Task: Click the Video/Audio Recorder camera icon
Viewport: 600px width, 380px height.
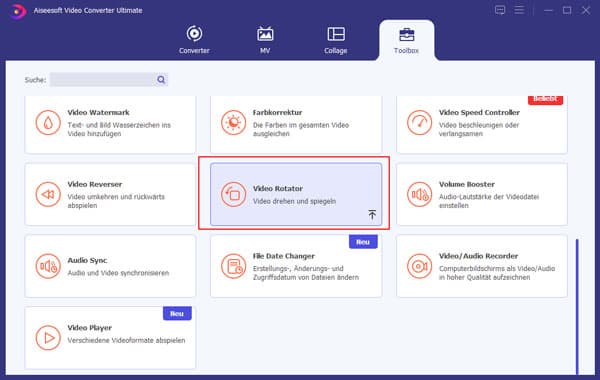Action: 419,266
